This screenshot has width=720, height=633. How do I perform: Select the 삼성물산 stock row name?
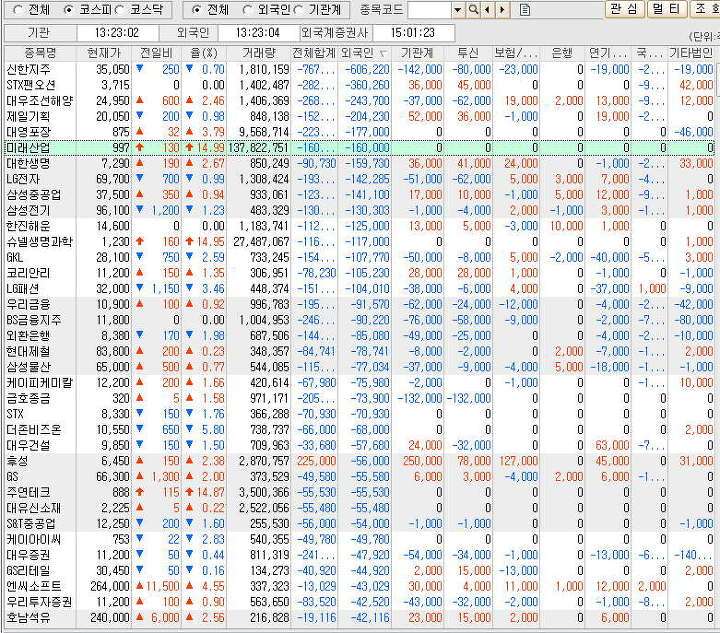28,367
